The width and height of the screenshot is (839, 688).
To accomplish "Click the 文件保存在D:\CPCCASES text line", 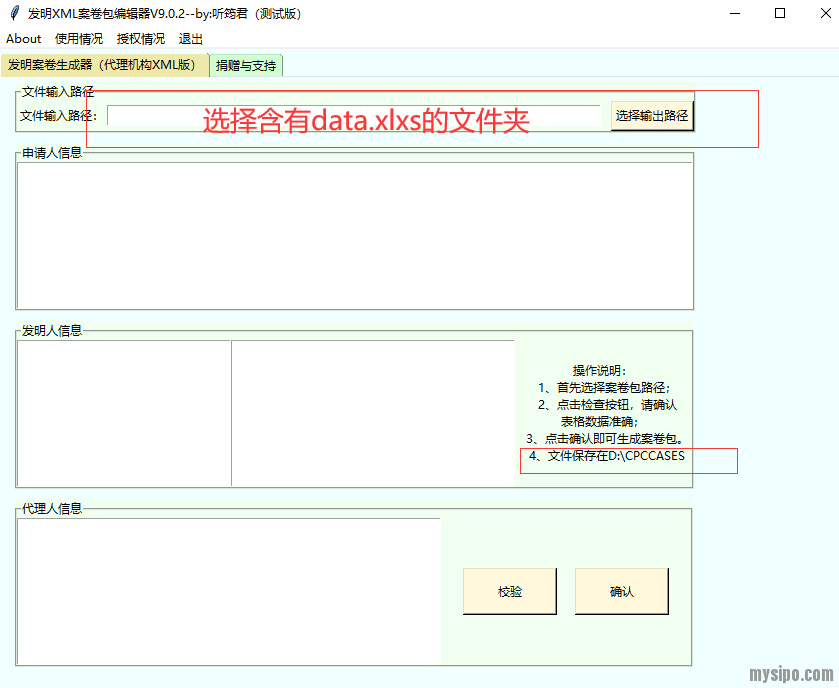I will click(x=607, y=456).
